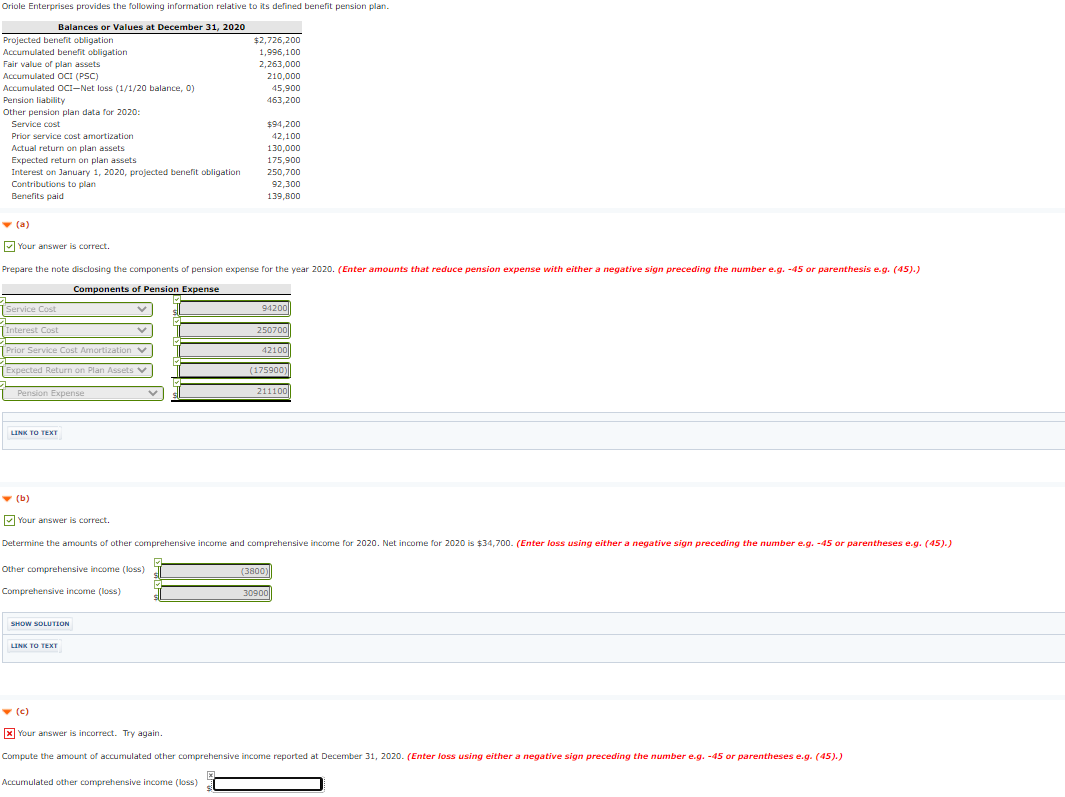The height and width of the screenshot is (797, 1065).
Task: Click the small check icon above 30900 field
Action: [x=158, y=584]
